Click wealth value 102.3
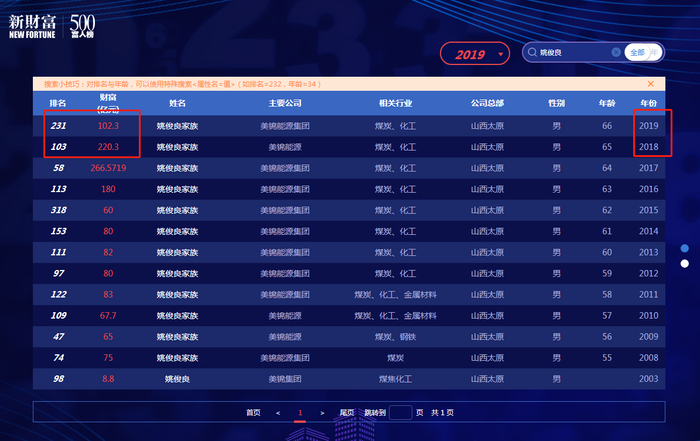The width and height of the screenshot is (700, 441). (x=108, y=126)
